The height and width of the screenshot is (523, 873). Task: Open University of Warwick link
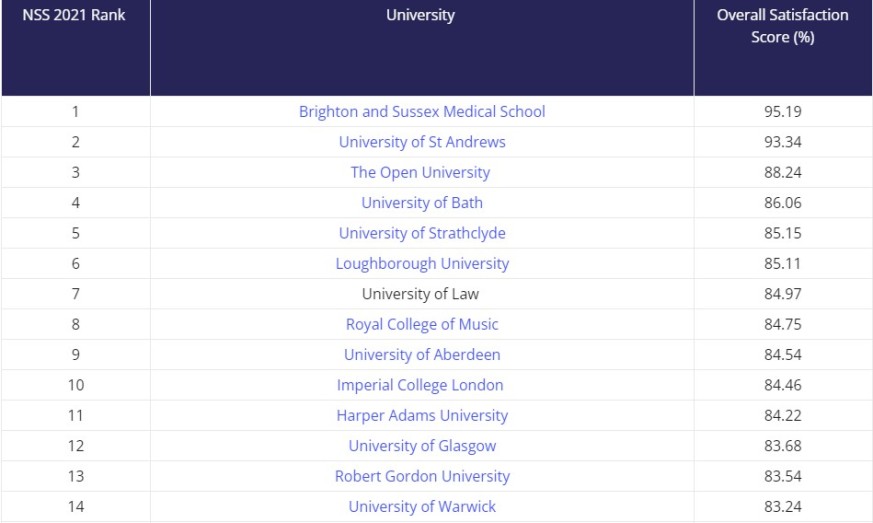pos(422,507)
